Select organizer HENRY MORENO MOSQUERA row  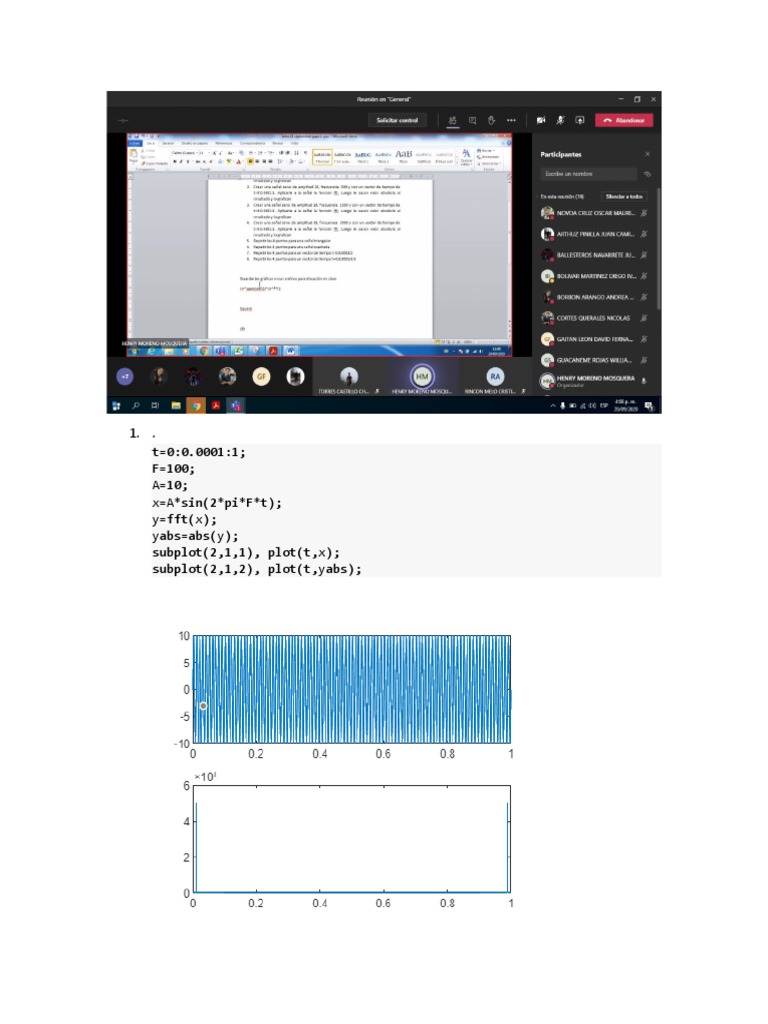click(595, 381)
